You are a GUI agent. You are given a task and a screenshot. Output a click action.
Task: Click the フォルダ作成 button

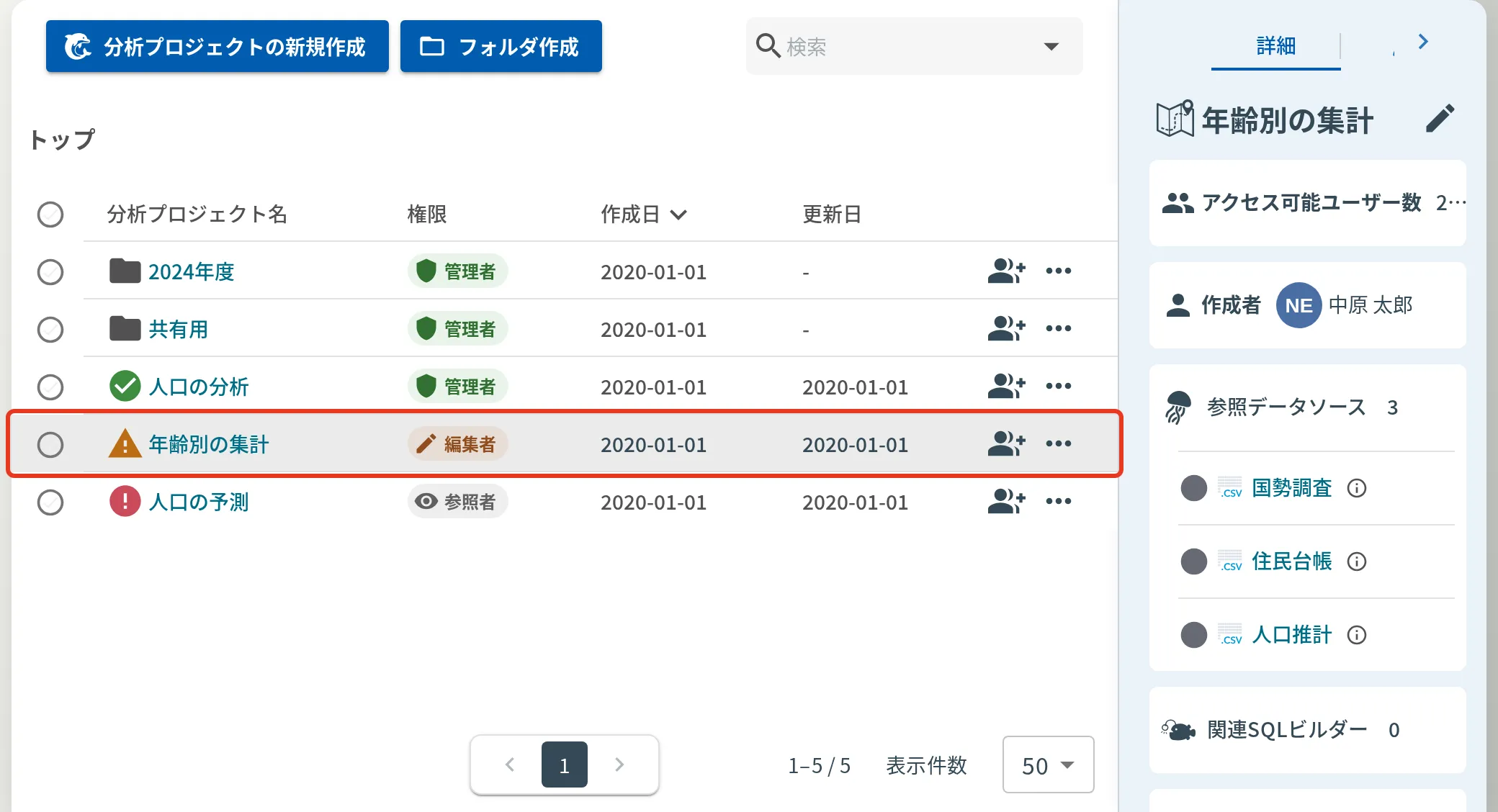pos(501,47)
